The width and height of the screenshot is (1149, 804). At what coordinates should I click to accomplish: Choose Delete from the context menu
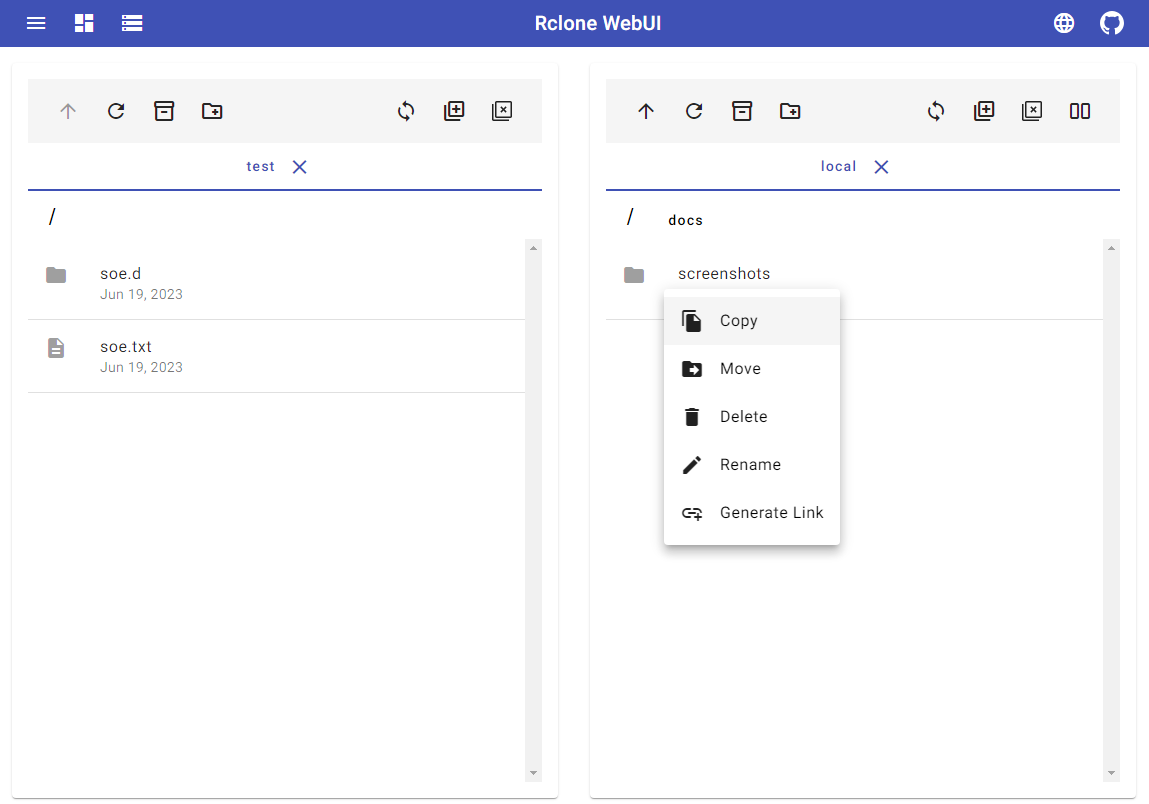coord(752,417)
